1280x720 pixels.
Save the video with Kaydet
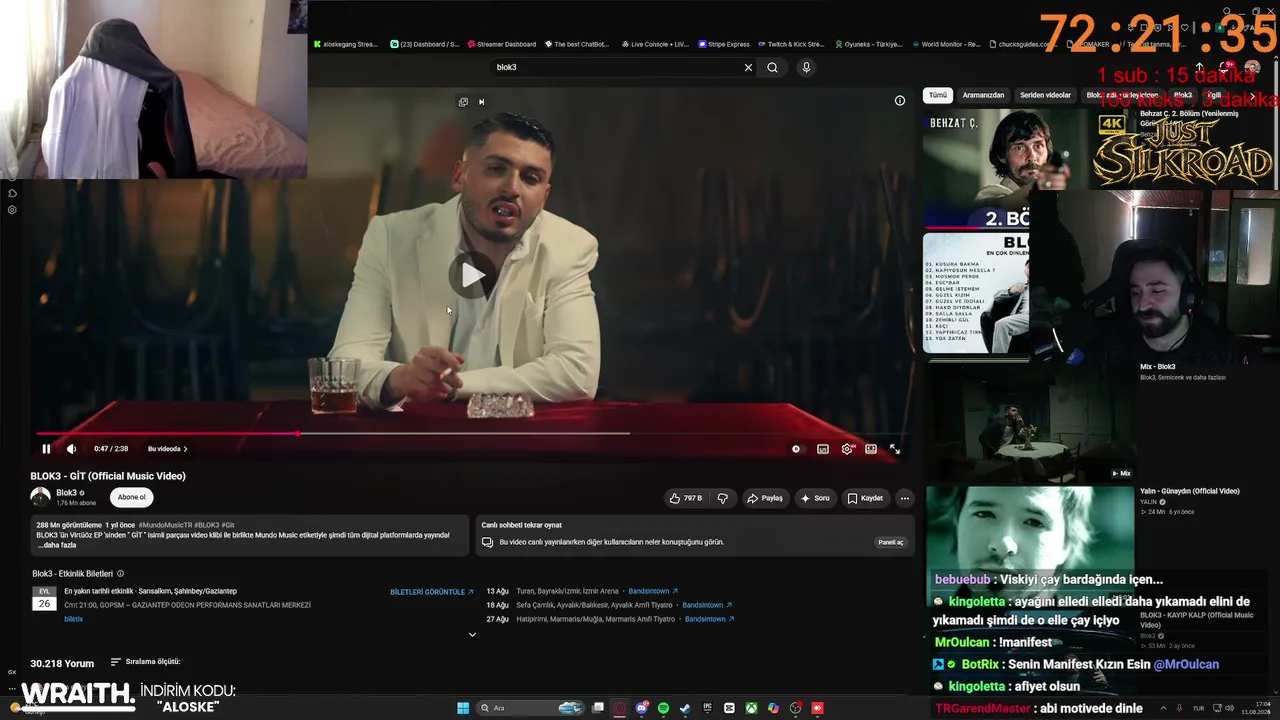pos(865,498)
